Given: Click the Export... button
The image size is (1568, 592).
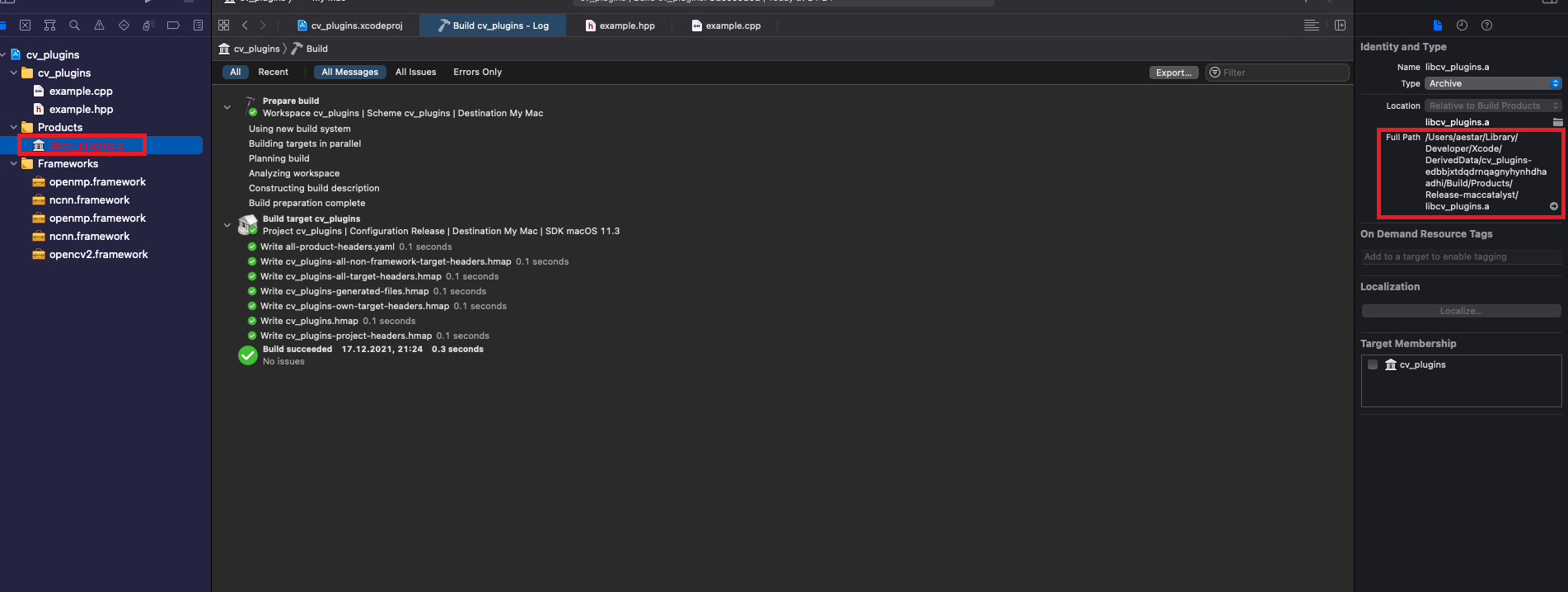Looking at the screenshot, I should pos(1173,73).
